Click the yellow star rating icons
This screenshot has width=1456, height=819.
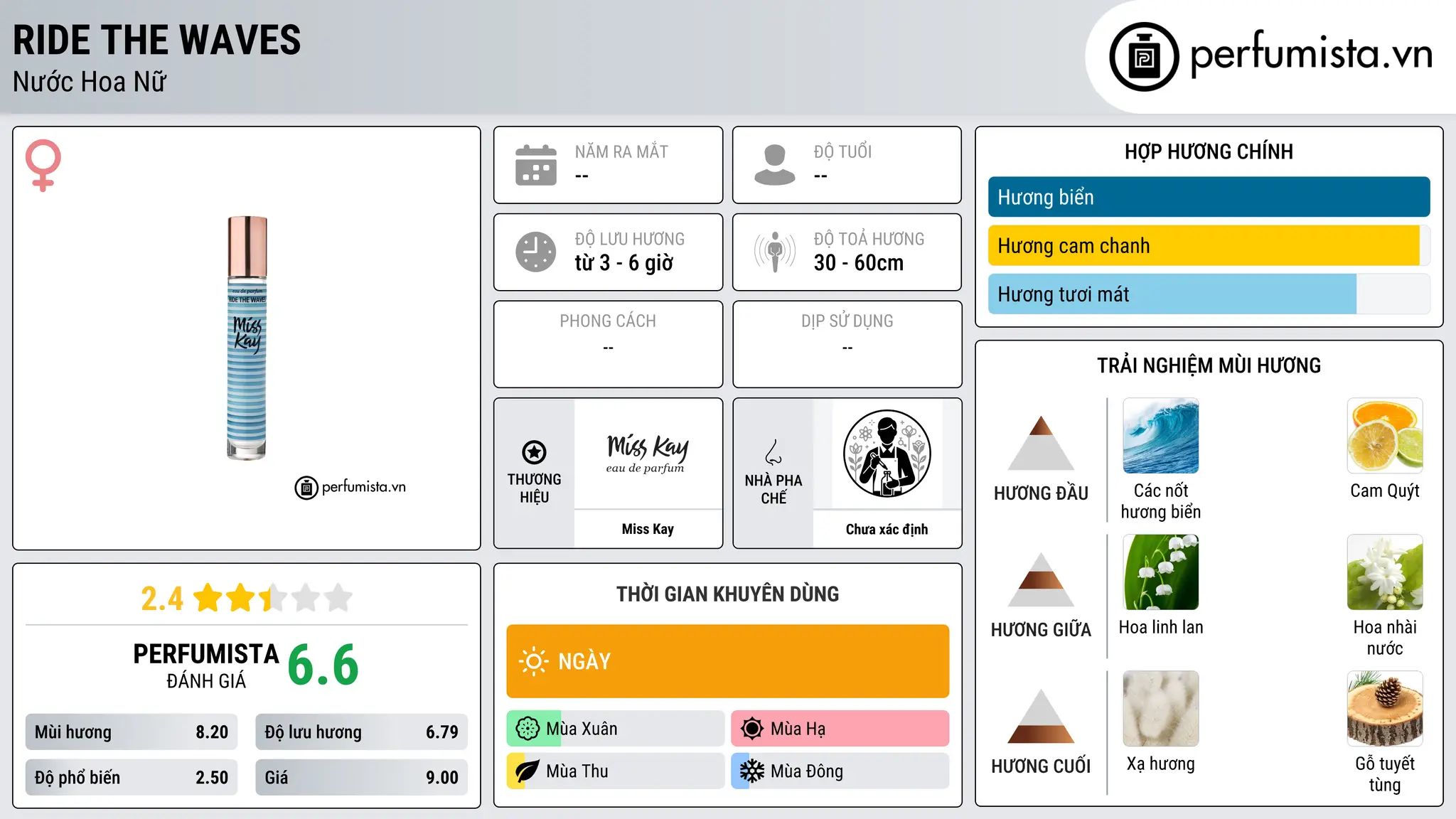click(x=273, y=598)
